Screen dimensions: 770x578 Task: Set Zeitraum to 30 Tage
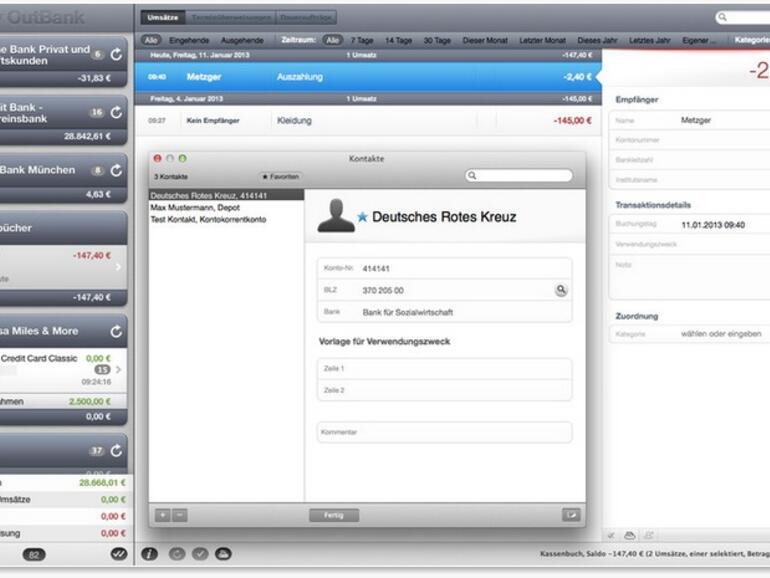(437, 40)
